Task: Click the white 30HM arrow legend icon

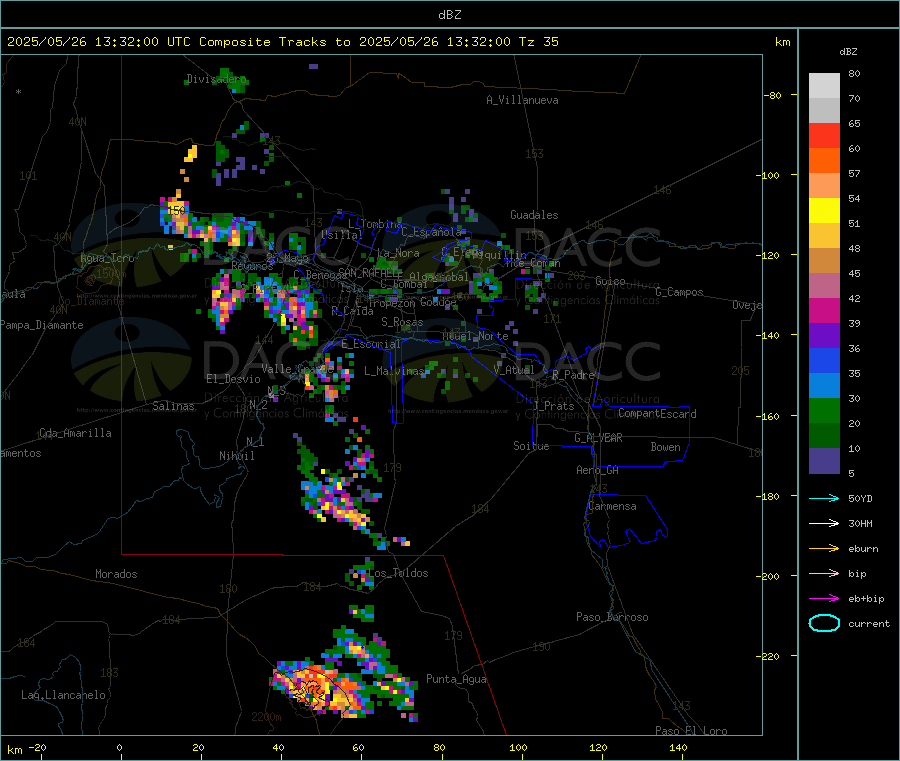Action: (x=824, y=523)
